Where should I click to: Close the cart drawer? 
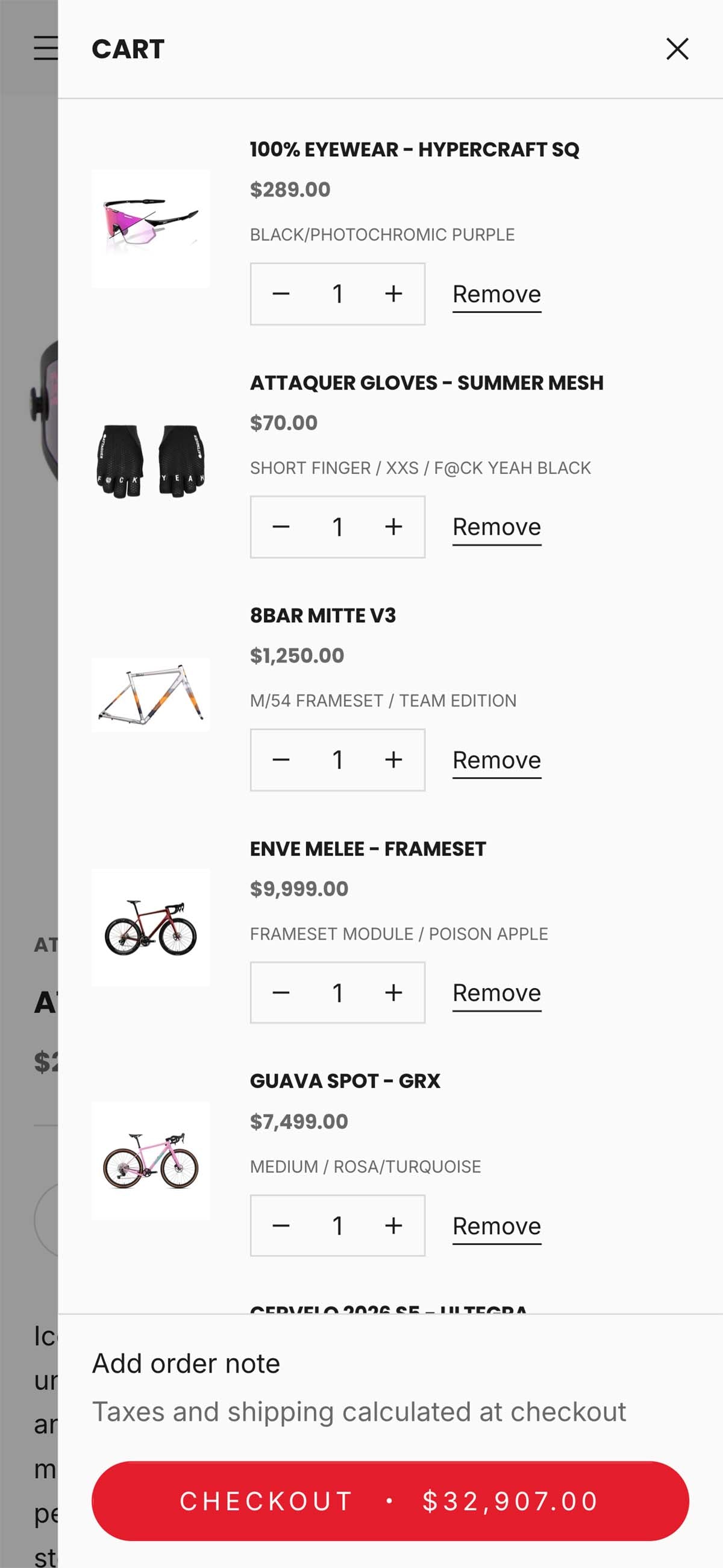pyautogui.click(x=677, y=49)
